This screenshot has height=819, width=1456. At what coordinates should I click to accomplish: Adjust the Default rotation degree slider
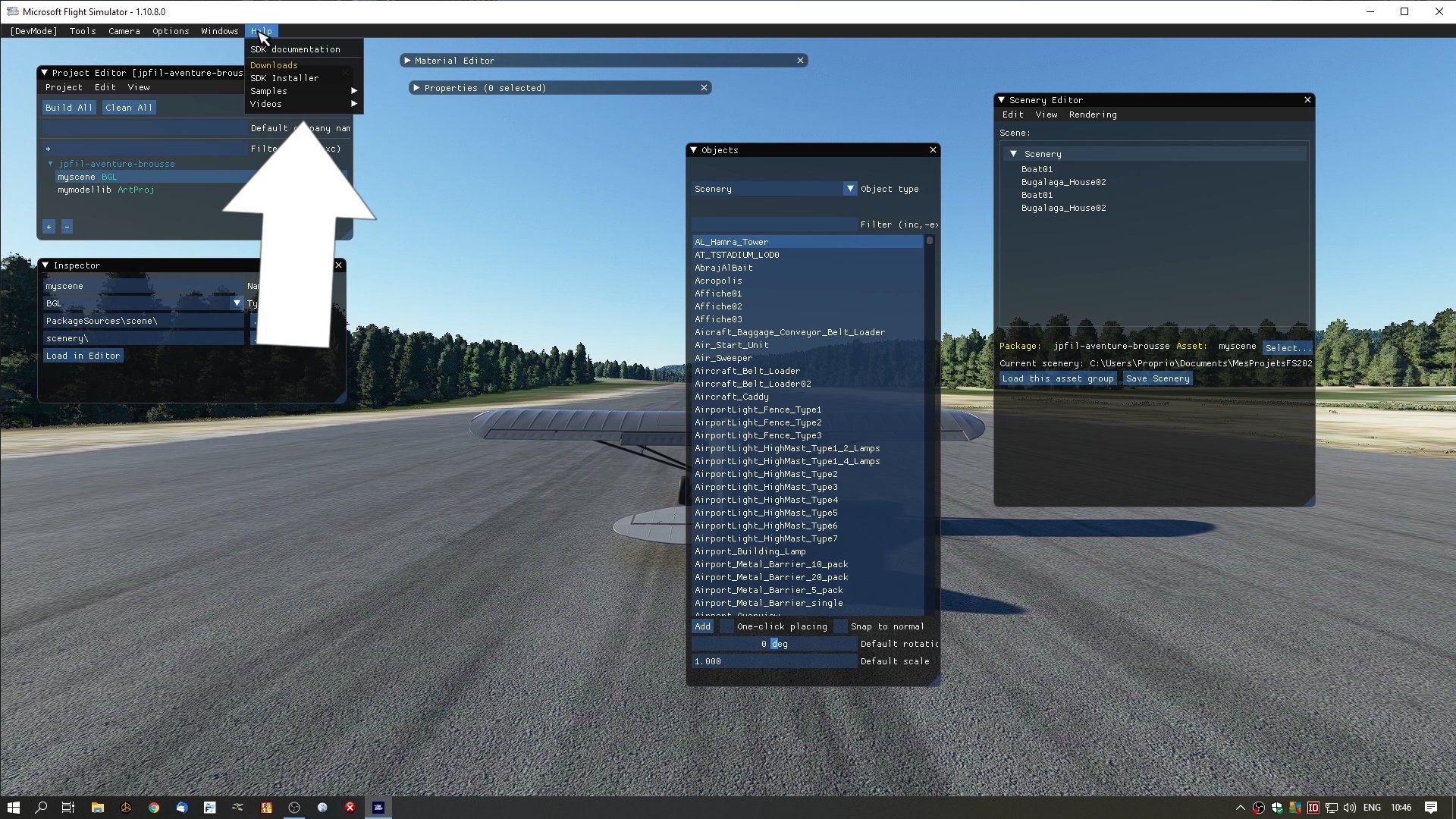773,644
